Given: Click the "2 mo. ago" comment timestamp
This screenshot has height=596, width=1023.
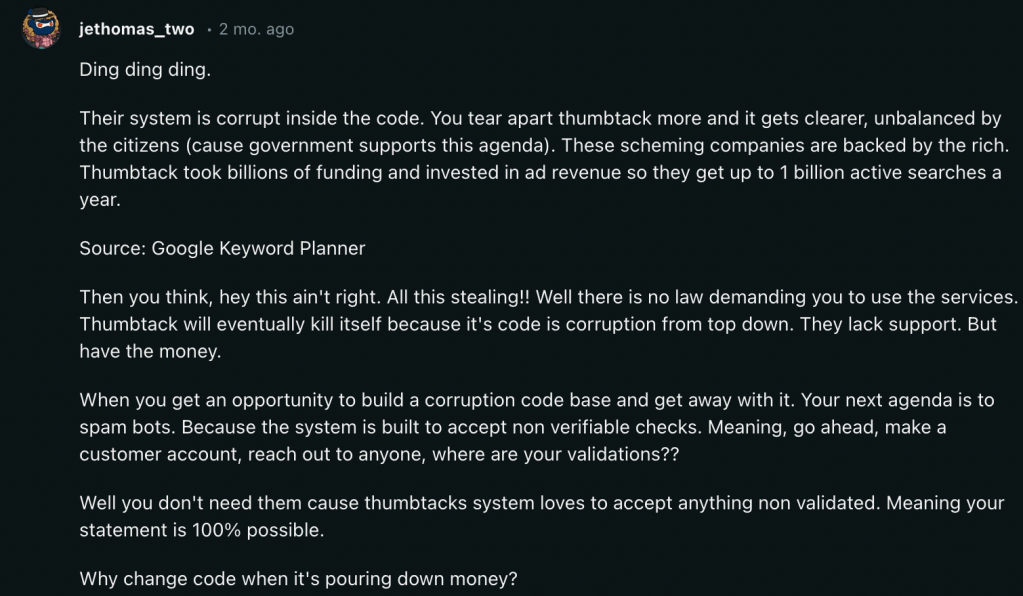Looking at the screenshot, I should click(256, 29).
